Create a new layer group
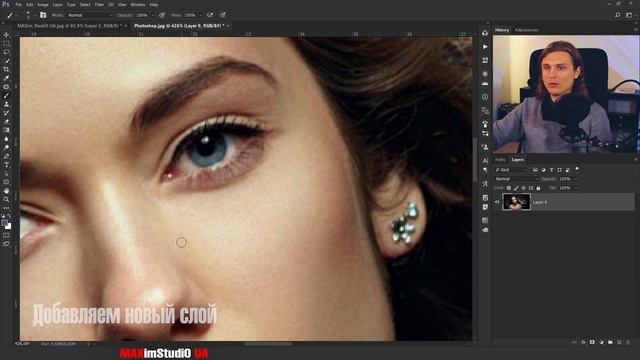This screenshot has height=360, width=640. click(x=610, y=342)
